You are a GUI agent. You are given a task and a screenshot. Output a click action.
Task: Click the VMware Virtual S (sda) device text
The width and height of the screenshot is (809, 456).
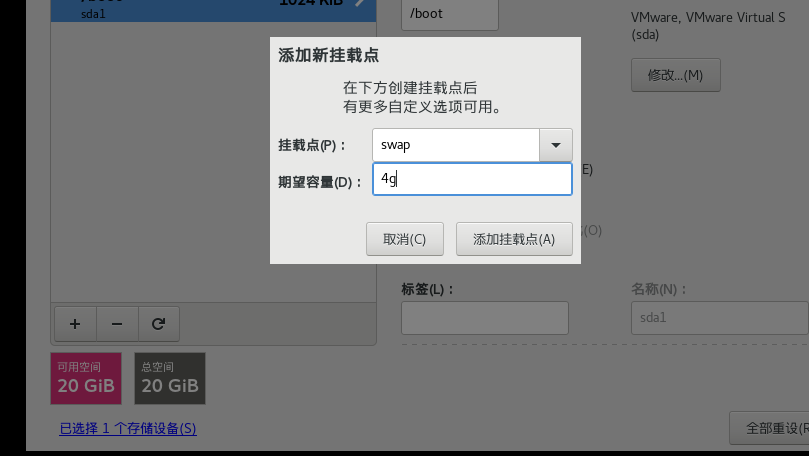pyautogui.click(x=708, y=26)
